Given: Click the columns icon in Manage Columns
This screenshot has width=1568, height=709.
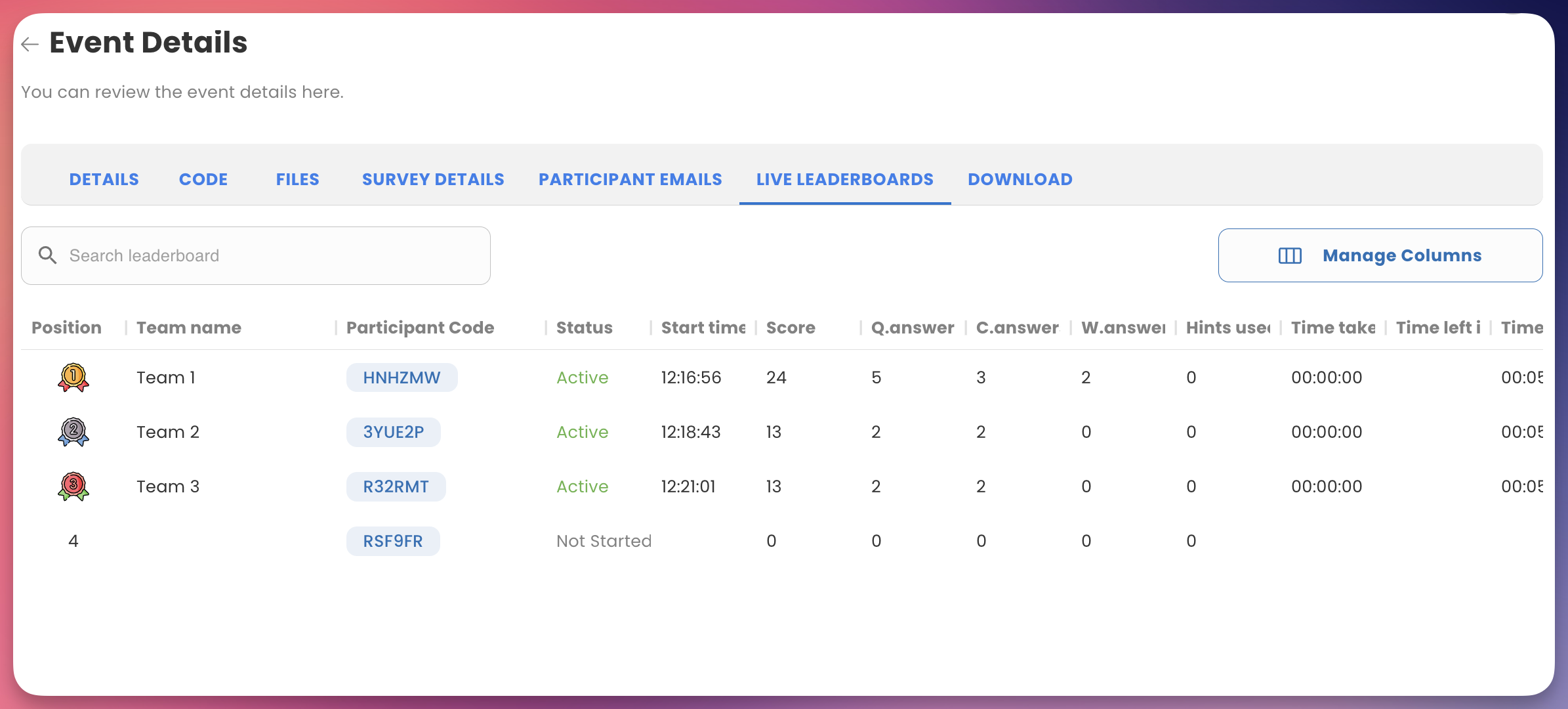Looking at the screenshot, I should [x=1290, y=255].
